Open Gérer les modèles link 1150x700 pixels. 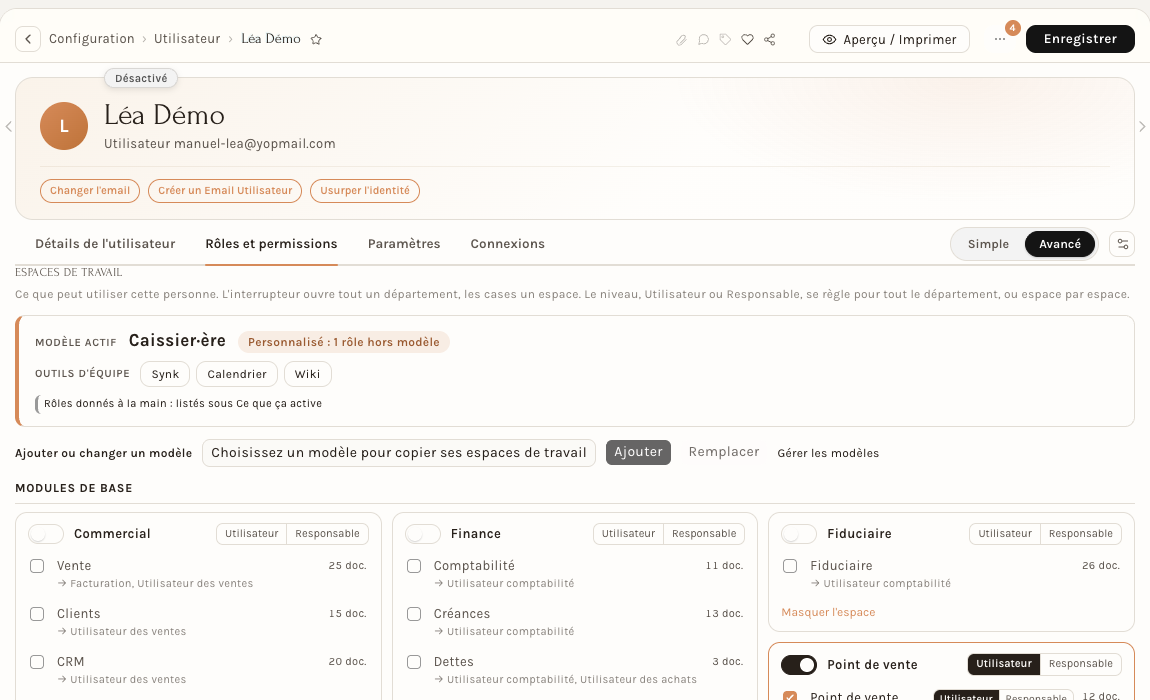[828, 453]
